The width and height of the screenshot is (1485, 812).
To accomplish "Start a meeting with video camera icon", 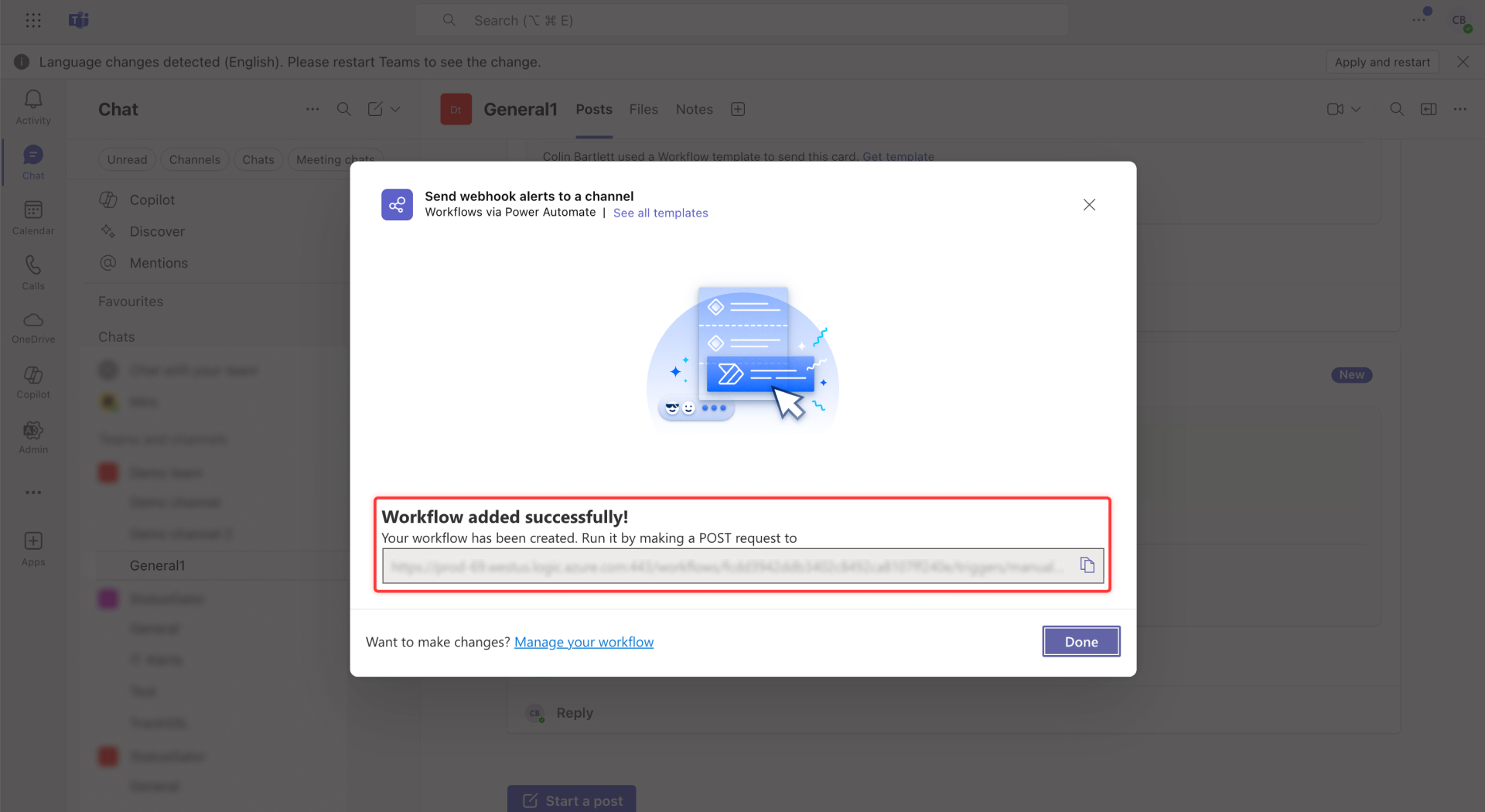I will pos(1335,109).
